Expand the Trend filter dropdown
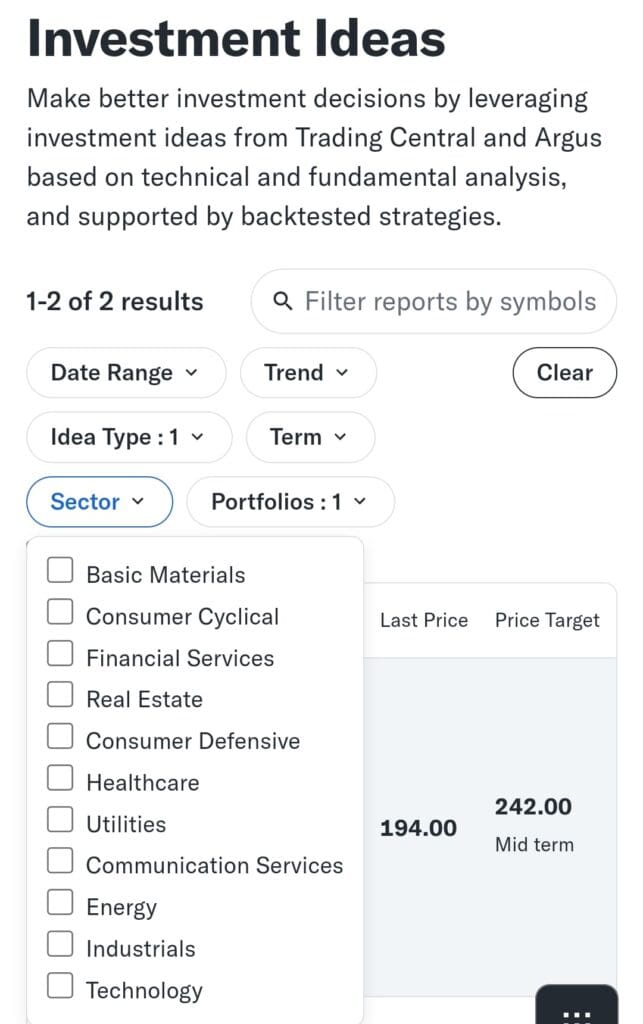Viewport: 643px width, 1024px height. (307, 373)
